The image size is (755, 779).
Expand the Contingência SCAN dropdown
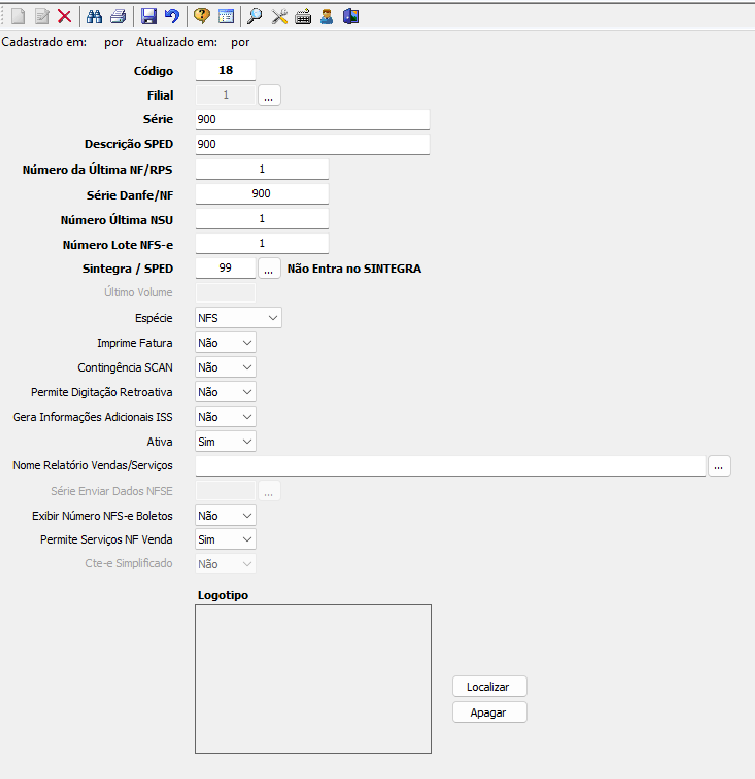pos(226,368)
